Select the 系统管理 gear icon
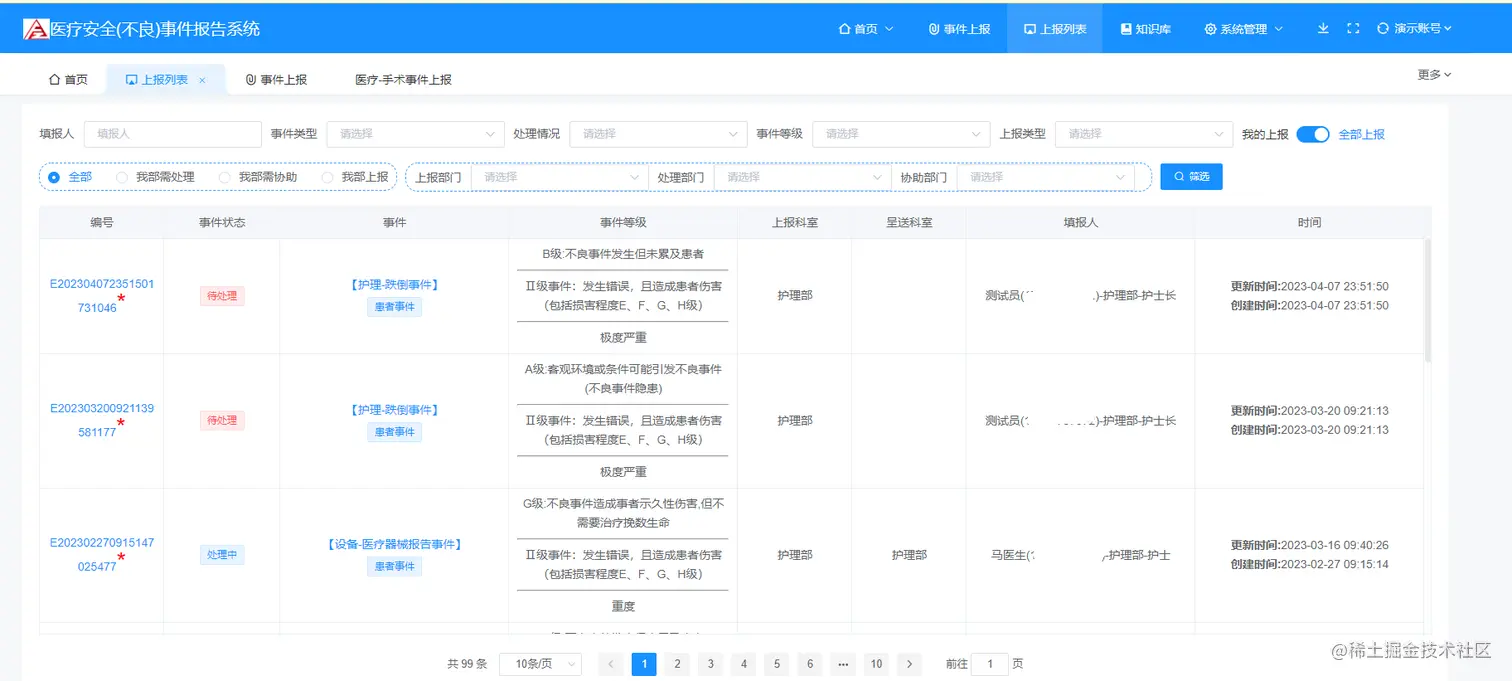Viewport: 1512px width, 681px height. (x=1209, y=28)
